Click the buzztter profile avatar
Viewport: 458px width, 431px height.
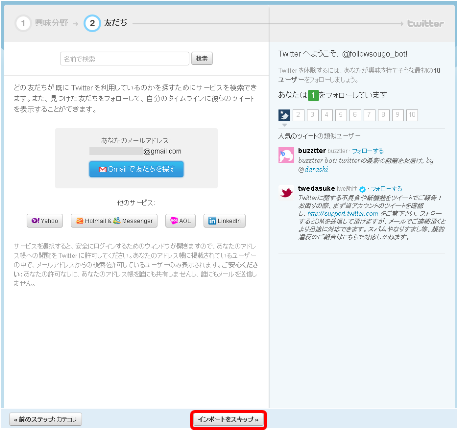click(x=286, y=155)
